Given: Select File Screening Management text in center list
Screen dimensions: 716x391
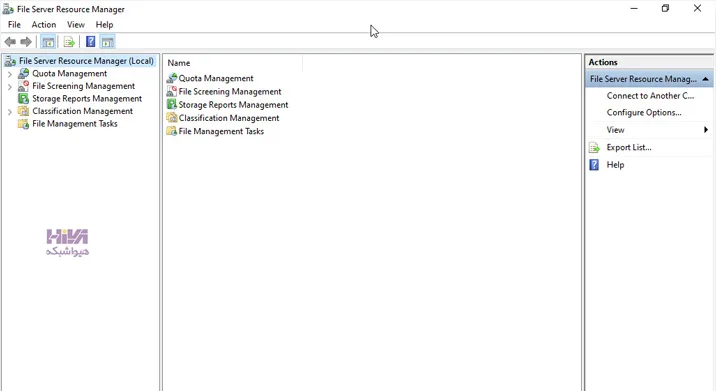Looking at the screenshot, I should pos(230,91).
